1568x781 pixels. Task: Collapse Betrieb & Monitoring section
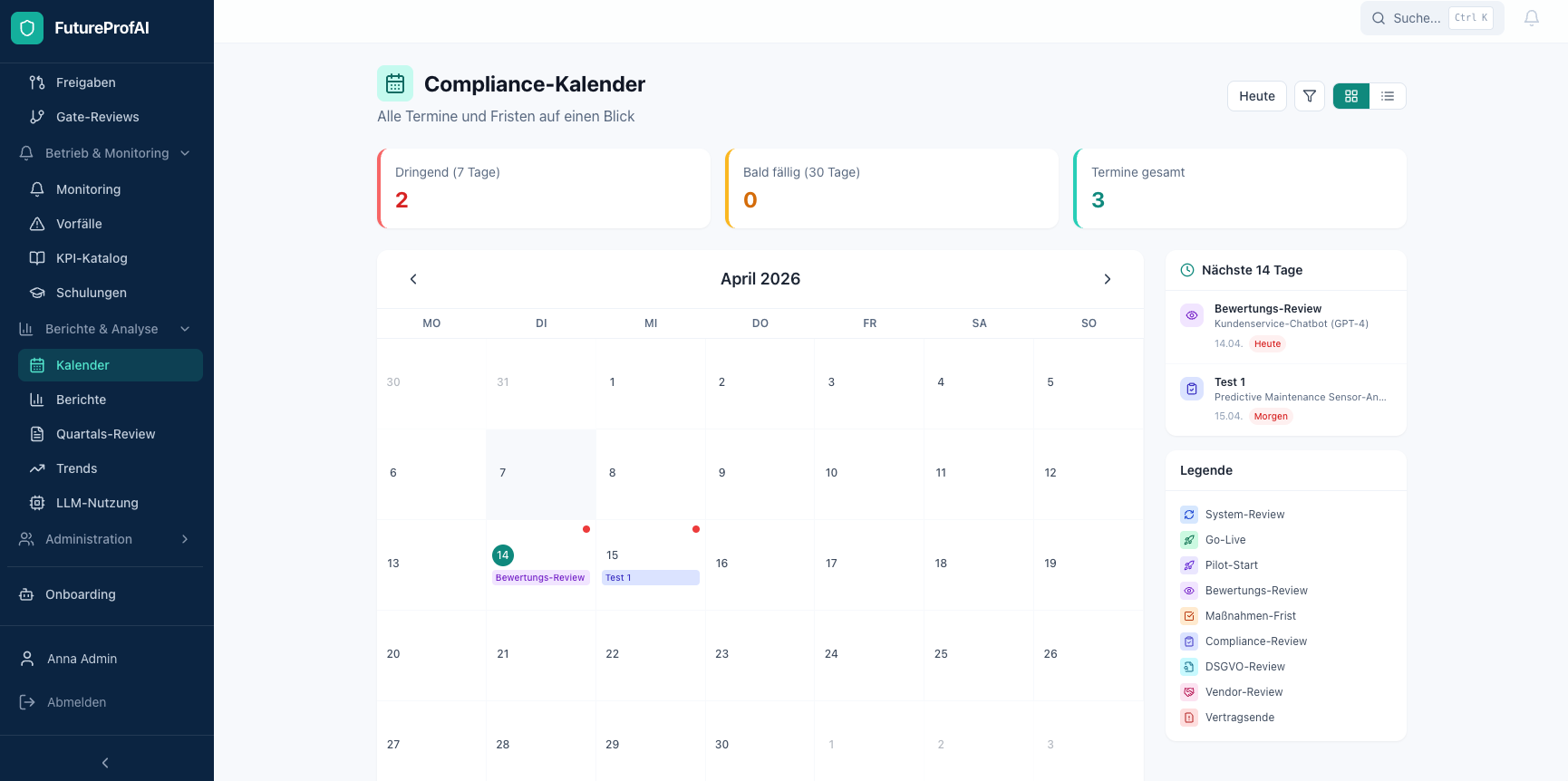click(x=107, y=153)
